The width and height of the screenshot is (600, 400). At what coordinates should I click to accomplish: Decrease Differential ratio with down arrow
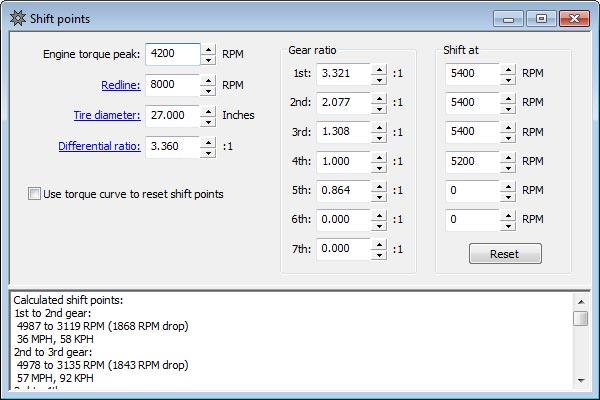coord(208,152)
